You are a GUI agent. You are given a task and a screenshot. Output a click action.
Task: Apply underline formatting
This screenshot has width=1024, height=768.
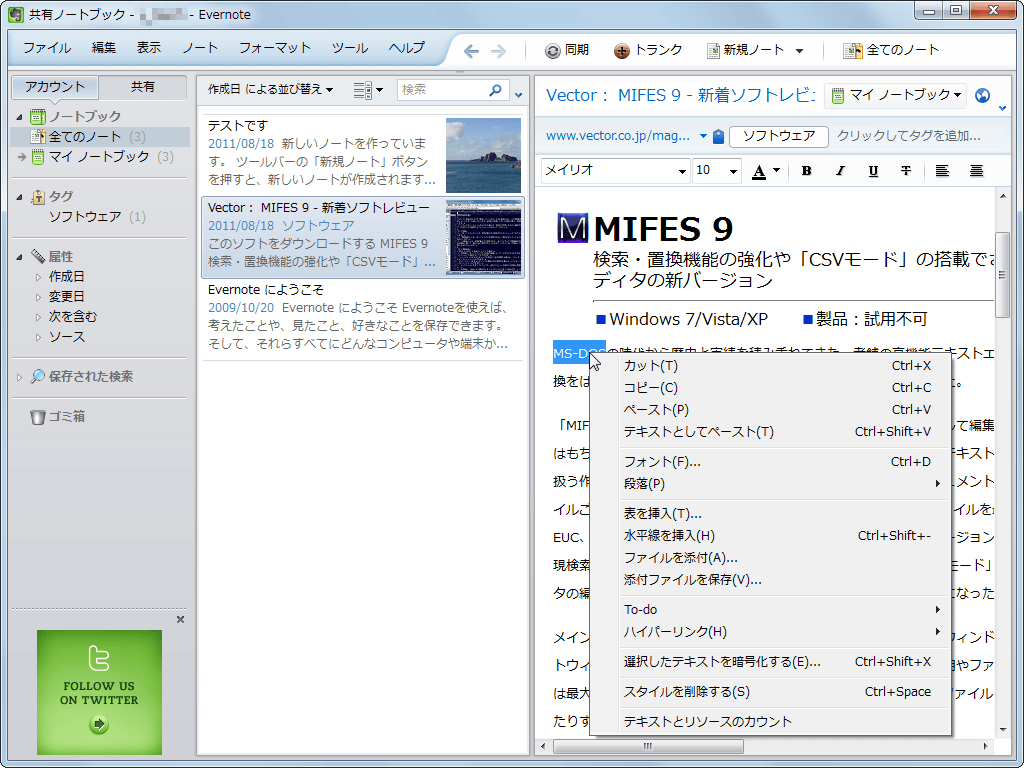coord(873,171)
